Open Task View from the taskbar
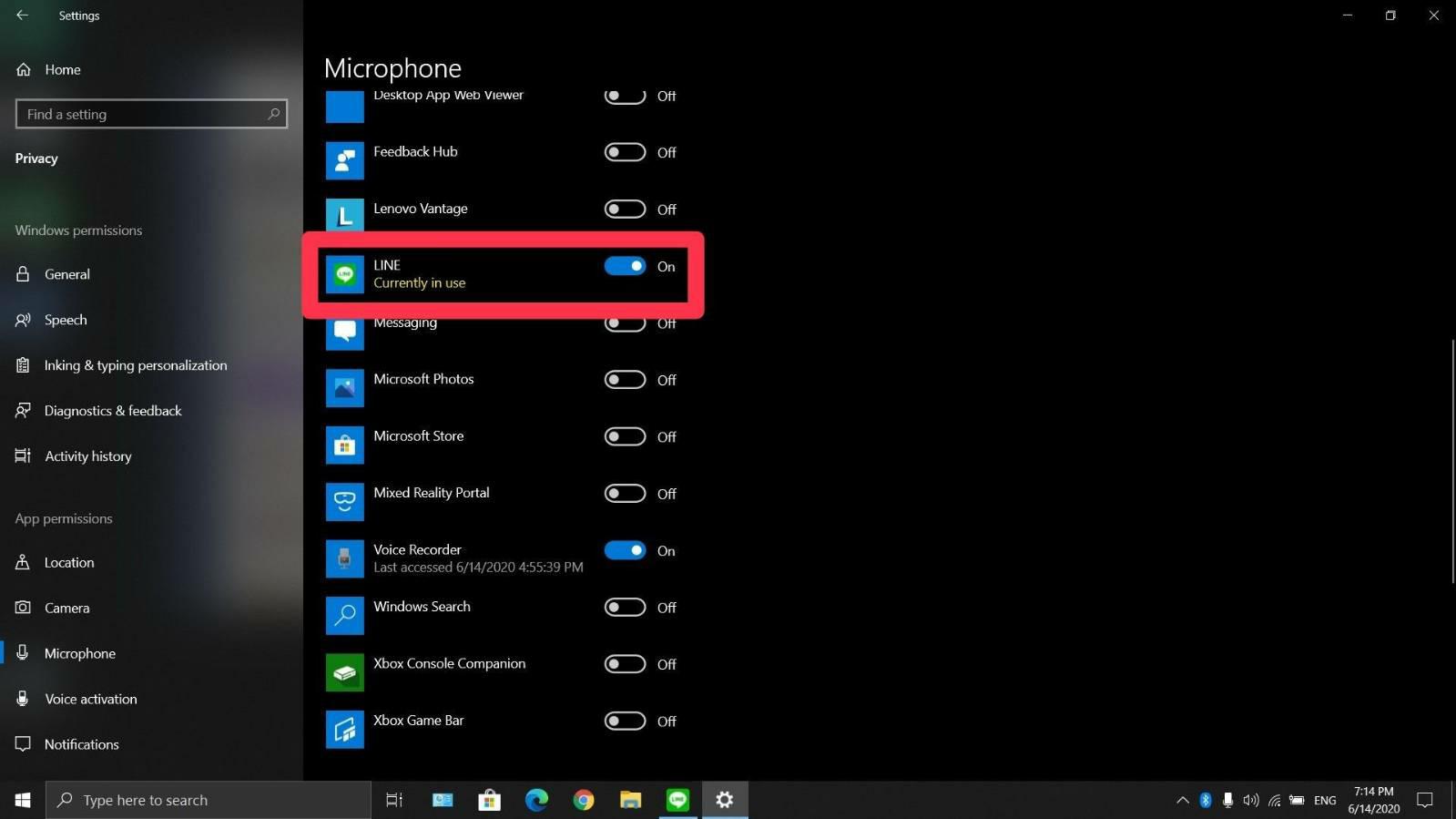The height and width of the screenshot is (819, 1456). (x=394, y=800)
